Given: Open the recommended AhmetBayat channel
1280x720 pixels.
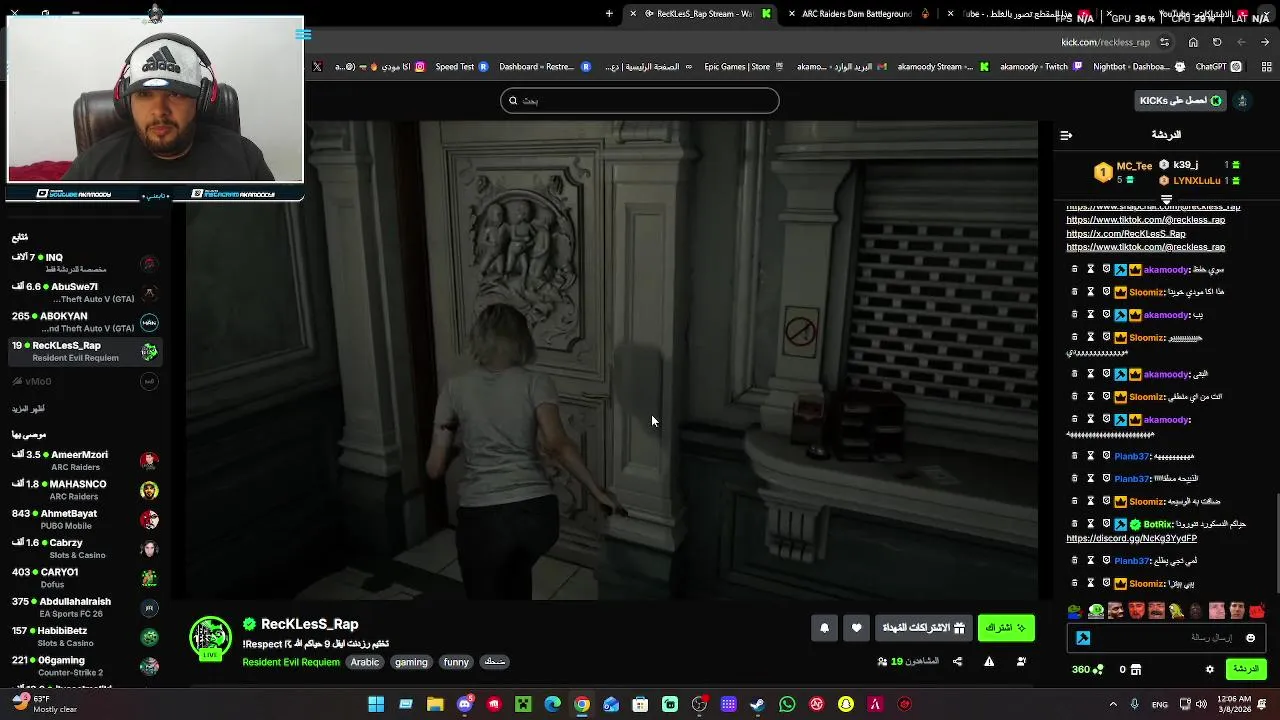Looking at the screenshot, I should pos(85,519).
